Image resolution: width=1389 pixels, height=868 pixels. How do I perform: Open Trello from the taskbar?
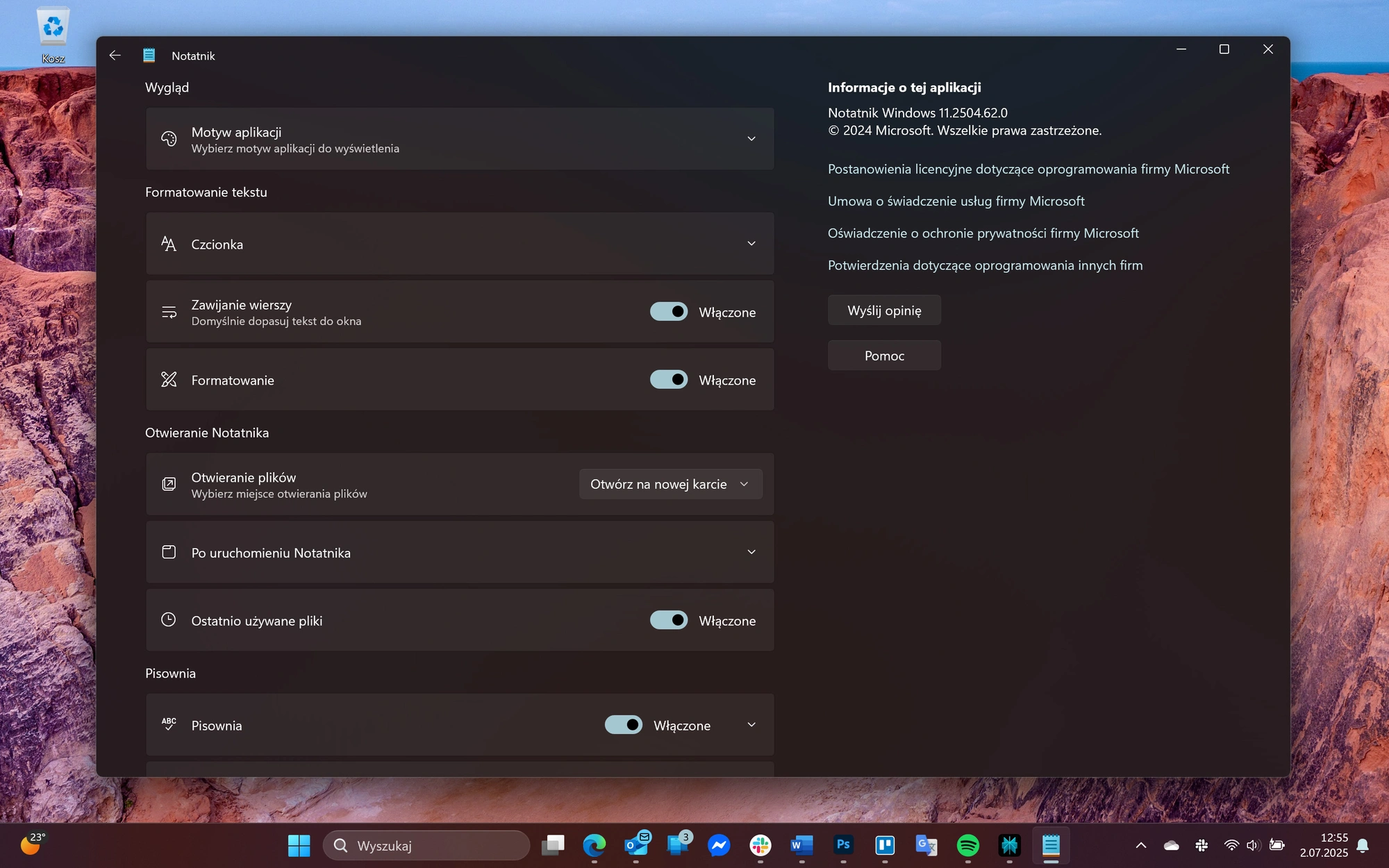point(885,845)
